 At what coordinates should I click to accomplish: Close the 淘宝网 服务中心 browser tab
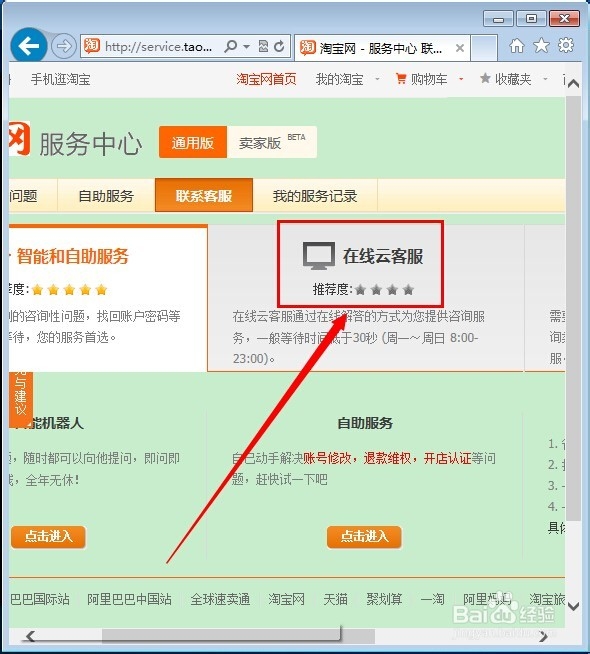tap(459, 48)
